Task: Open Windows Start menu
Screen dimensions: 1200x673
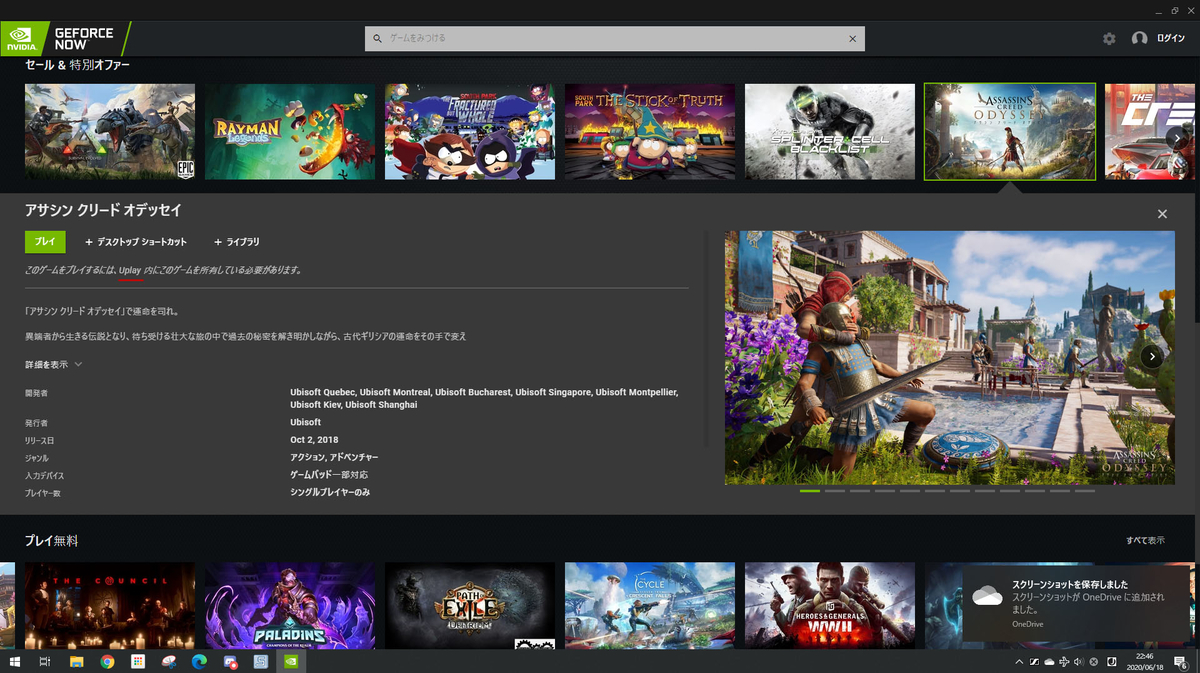Action: point(15,662)
